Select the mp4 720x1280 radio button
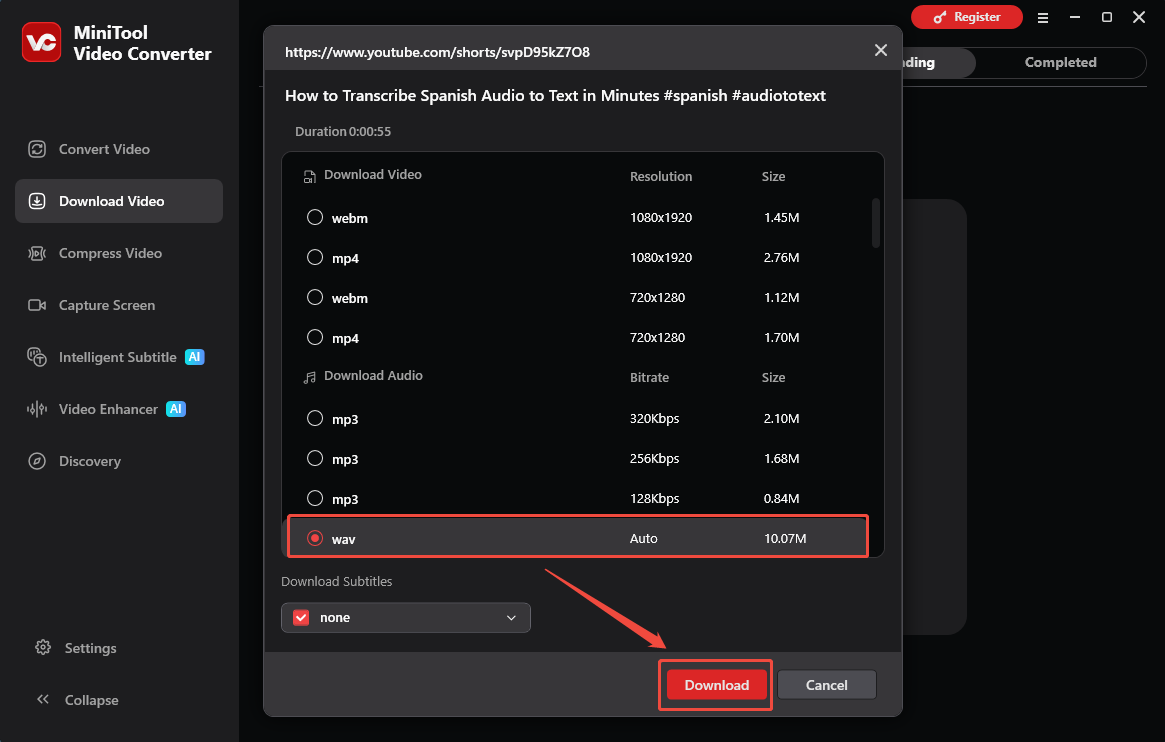 315,338
